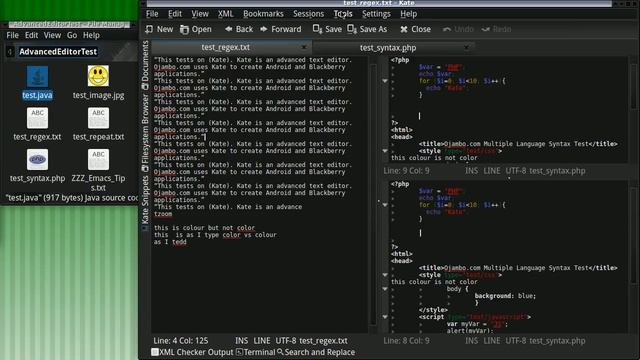Click UTF-8 in upper test_syntax.php status bar
This screenshot has height=360, width=640.
[x=516, y=171]
